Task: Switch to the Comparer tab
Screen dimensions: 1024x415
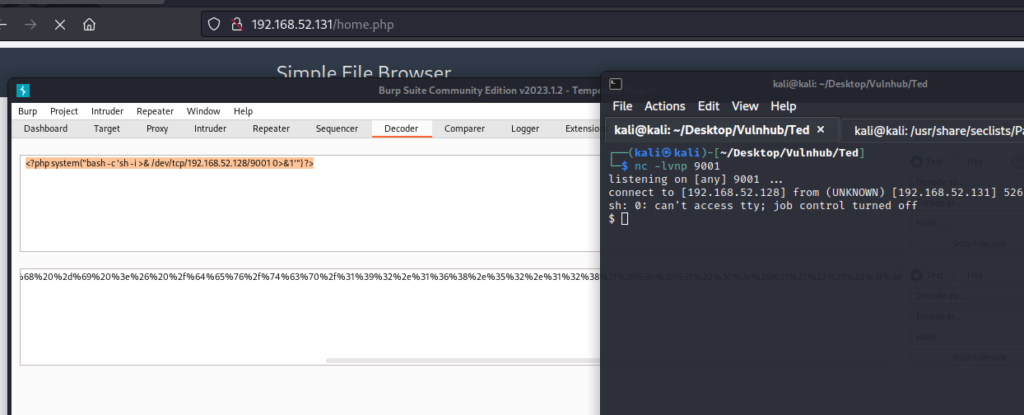Action: (x=464, y=129)
